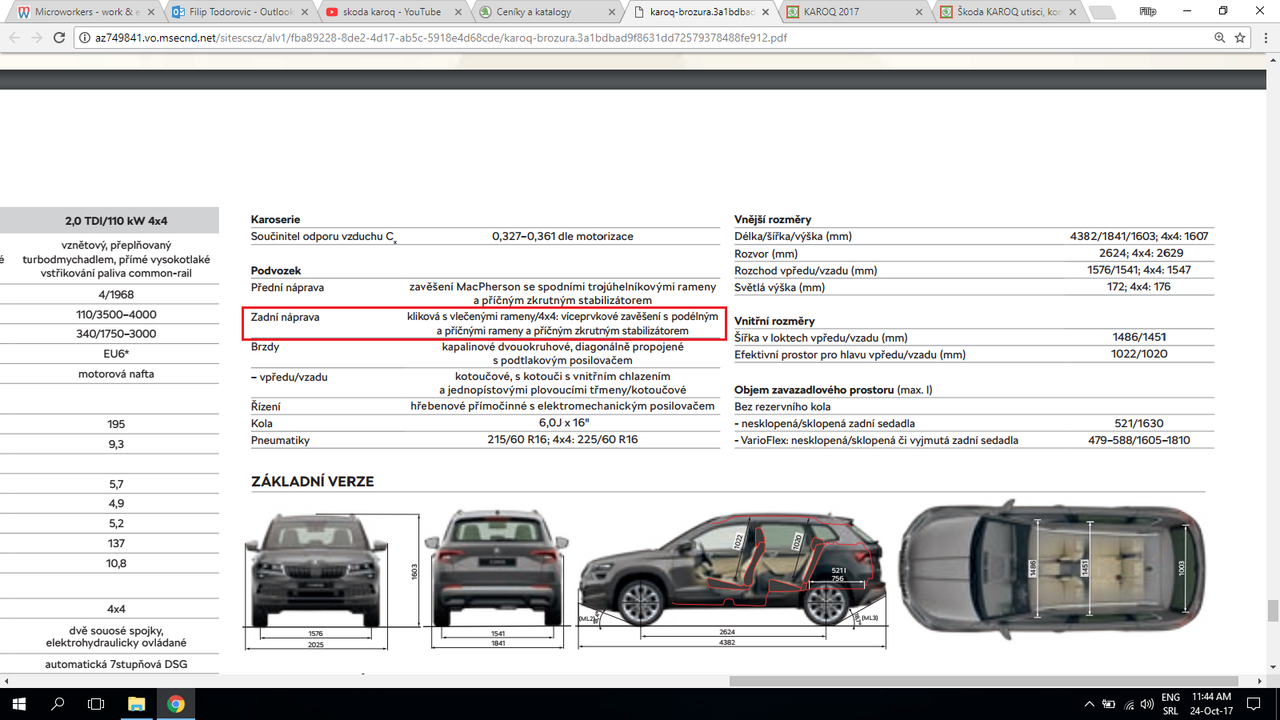Click the zoom magnifier icon in address bar
The width and height of the screenshot is (1280, 720).
pos(1219,37)
